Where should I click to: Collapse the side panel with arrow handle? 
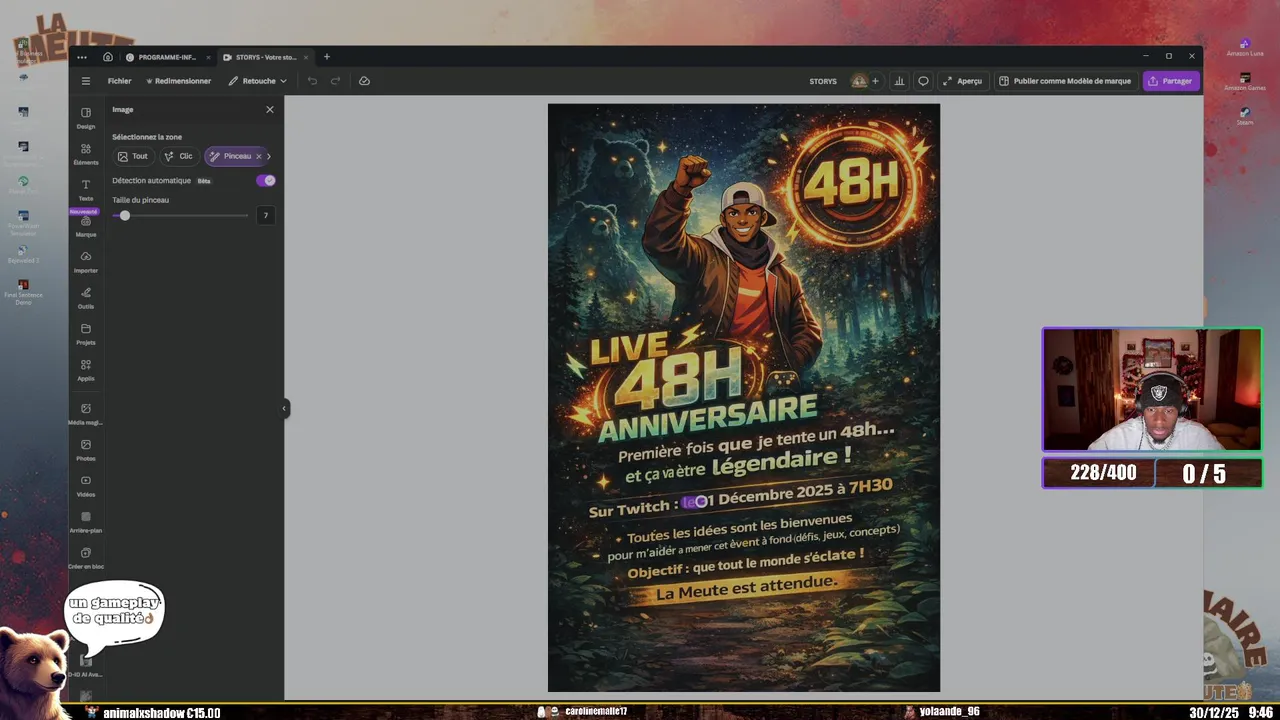tap(284, 408)
